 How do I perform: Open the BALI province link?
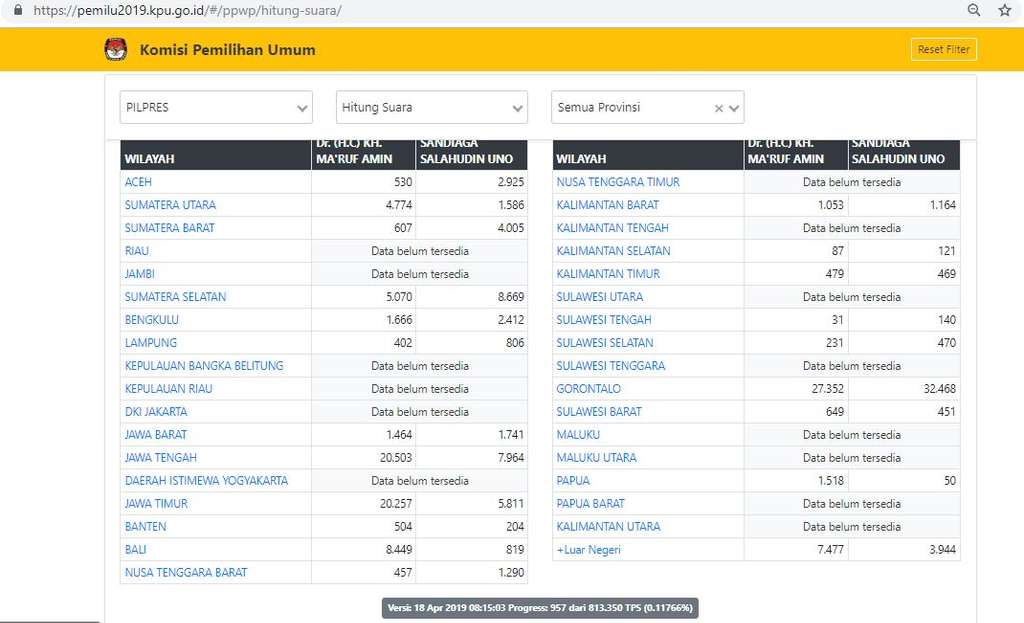(x=135, y=549)
